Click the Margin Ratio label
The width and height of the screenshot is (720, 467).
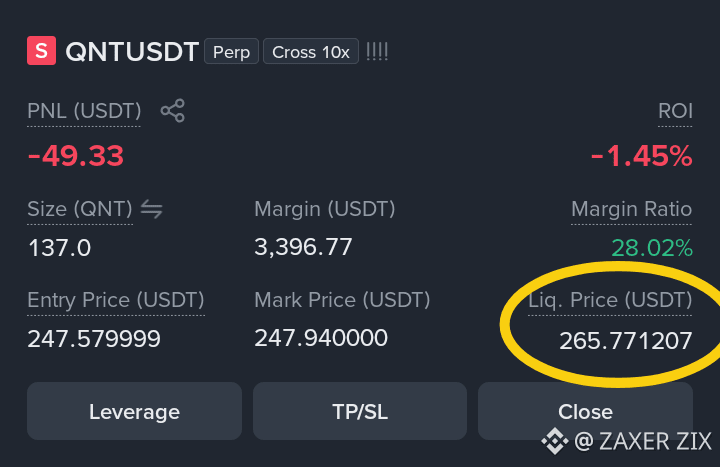(x=631, y=209)
